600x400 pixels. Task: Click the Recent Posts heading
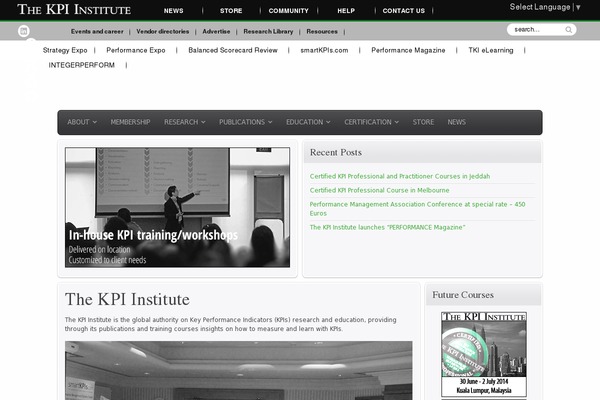point(336,152)
